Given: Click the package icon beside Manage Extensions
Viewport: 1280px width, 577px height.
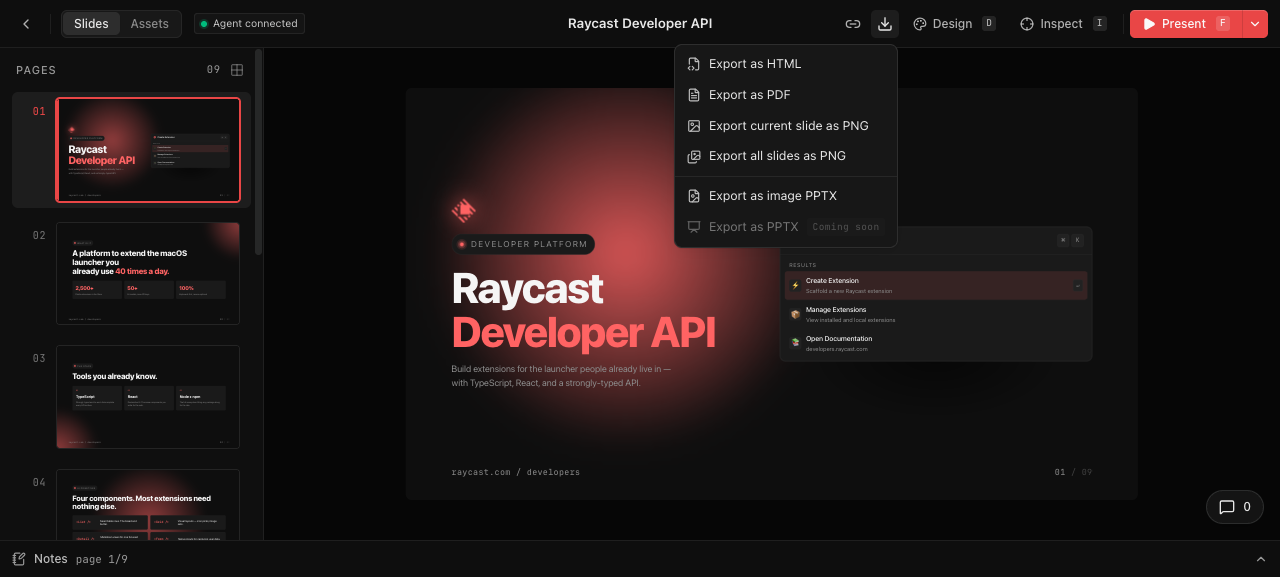Looking at the screenshot, I should 796,314.
